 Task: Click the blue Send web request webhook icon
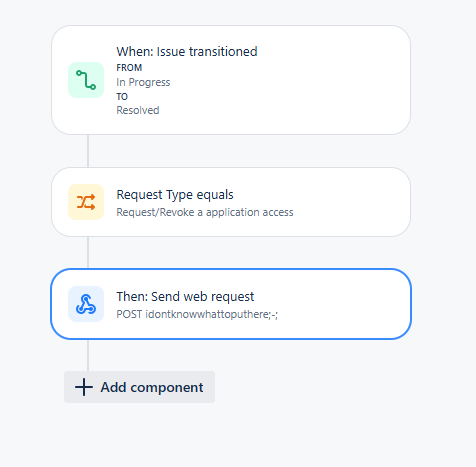pos(86,304)
